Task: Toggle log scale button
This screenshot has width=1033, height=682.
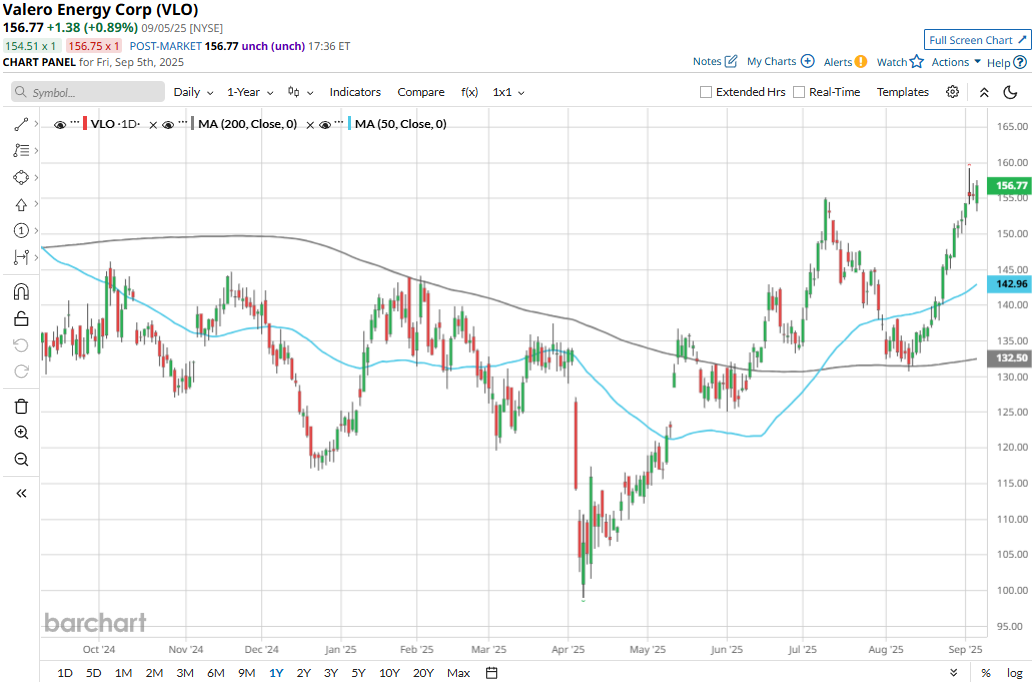Action: pyautogui.click(x=1015, y=673)
